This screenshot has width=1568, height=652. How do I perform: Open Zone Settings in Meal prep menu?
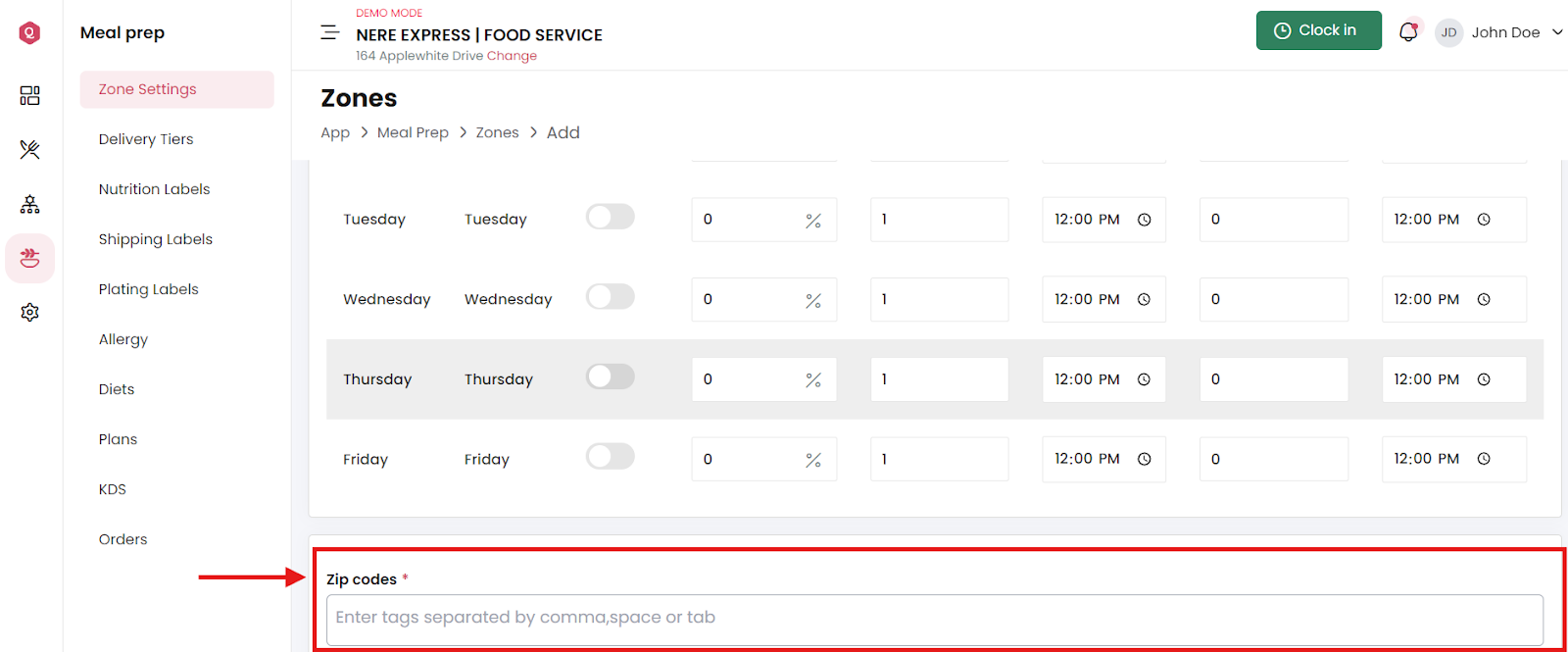[x=177, y=89]
